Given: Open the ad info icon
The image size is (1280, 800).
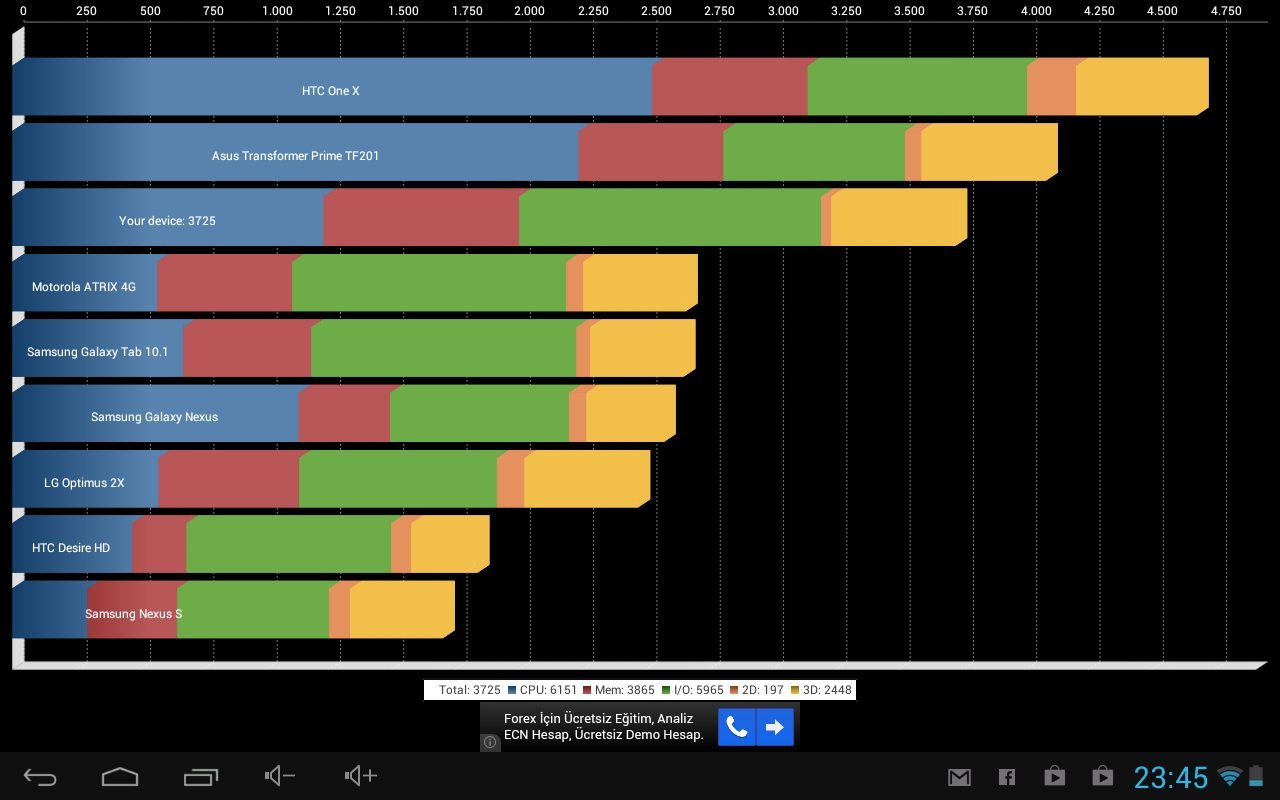Looking at the screenshot, I should 490,742.
